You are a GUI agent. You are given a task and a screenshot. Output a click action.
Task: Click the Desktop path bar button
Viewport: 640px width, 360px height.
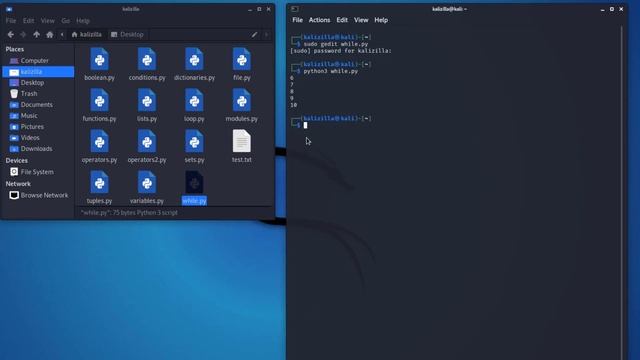coord(127,35)
